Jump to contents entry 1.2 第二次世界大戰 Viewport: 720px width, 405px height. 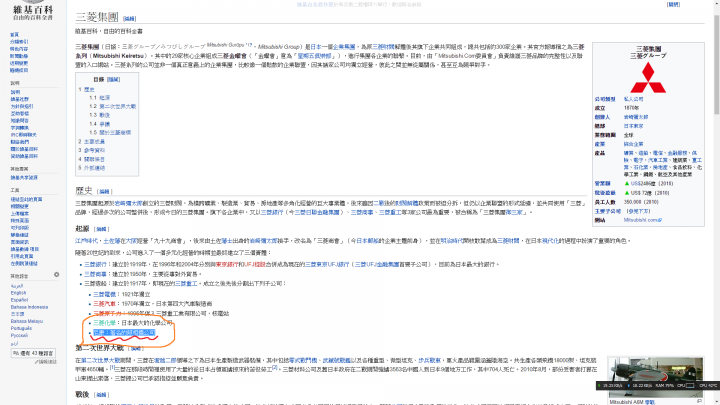[x=112, y=107]
